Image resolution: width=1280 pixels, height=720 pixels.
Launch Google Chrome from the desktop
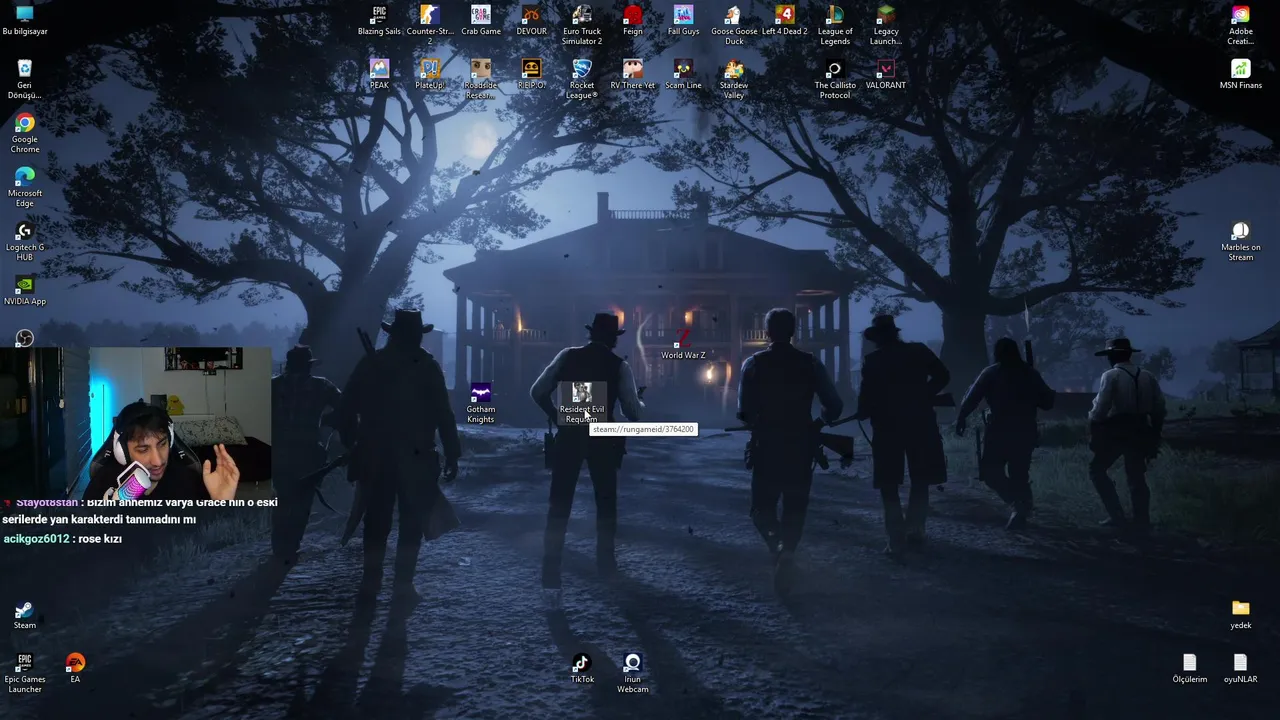click(x=25, y=133)
